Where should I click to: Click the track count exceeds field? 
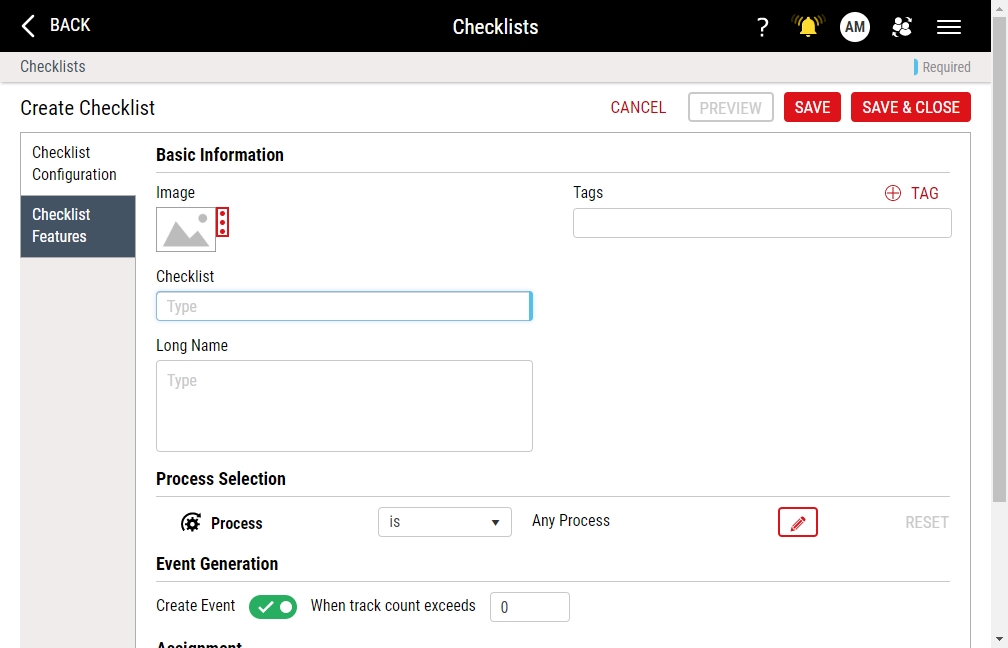pos(530,607)
